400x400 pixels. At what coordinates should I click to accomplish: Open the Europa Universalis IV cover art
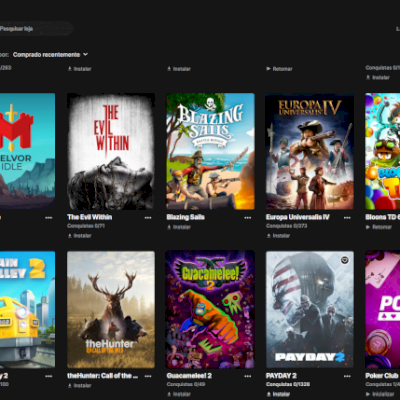(x=310, y=151)
